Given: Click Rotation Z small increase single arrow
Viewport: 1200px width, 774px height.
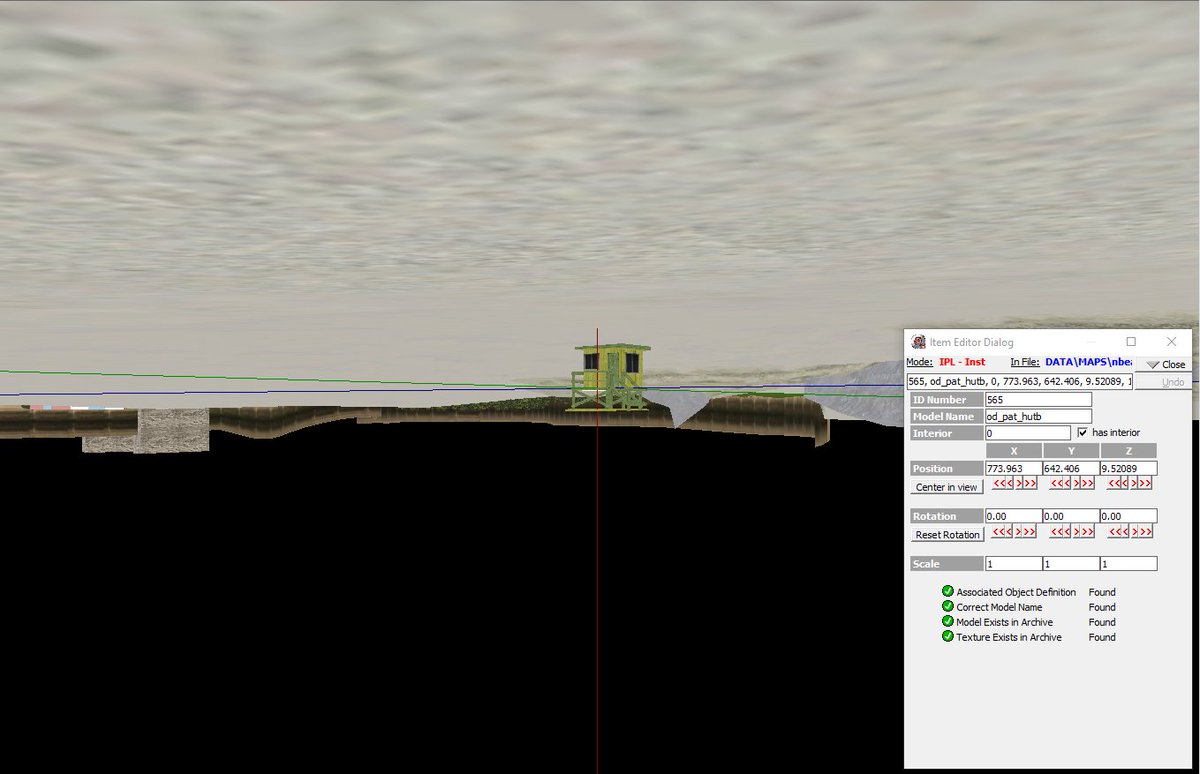Looking at the screenshot, I should point(1135,531).
